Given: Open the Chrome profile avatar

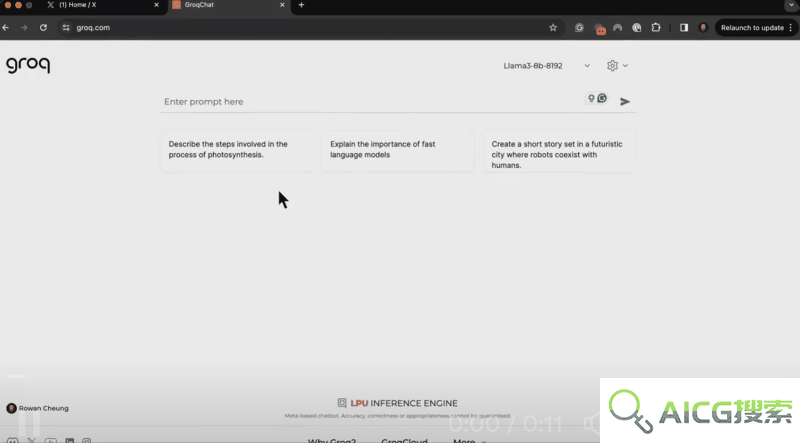Looking at the screenshot, I should tap(703, 28).
